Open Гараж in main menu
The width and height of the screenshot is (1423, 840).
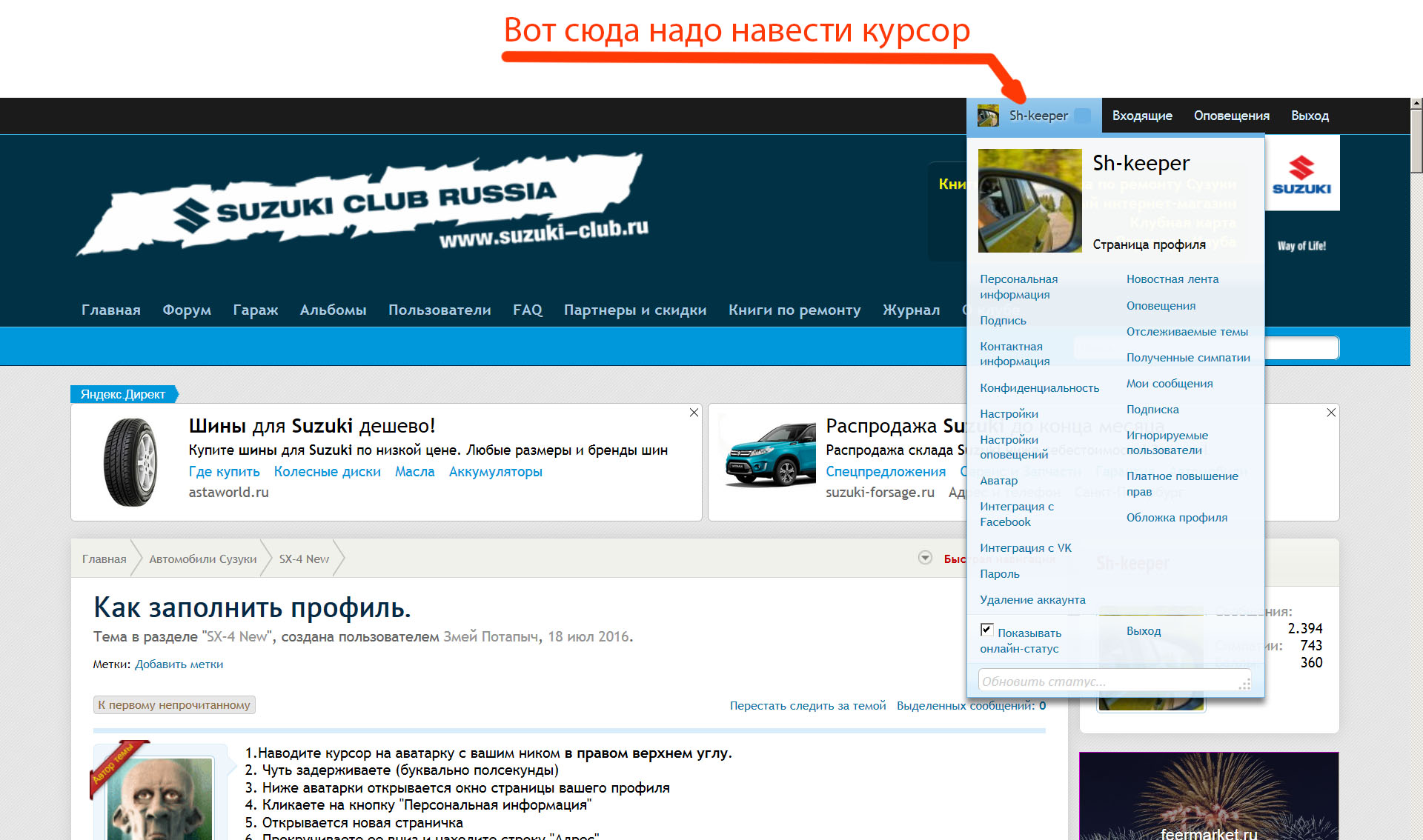point(256,310)
